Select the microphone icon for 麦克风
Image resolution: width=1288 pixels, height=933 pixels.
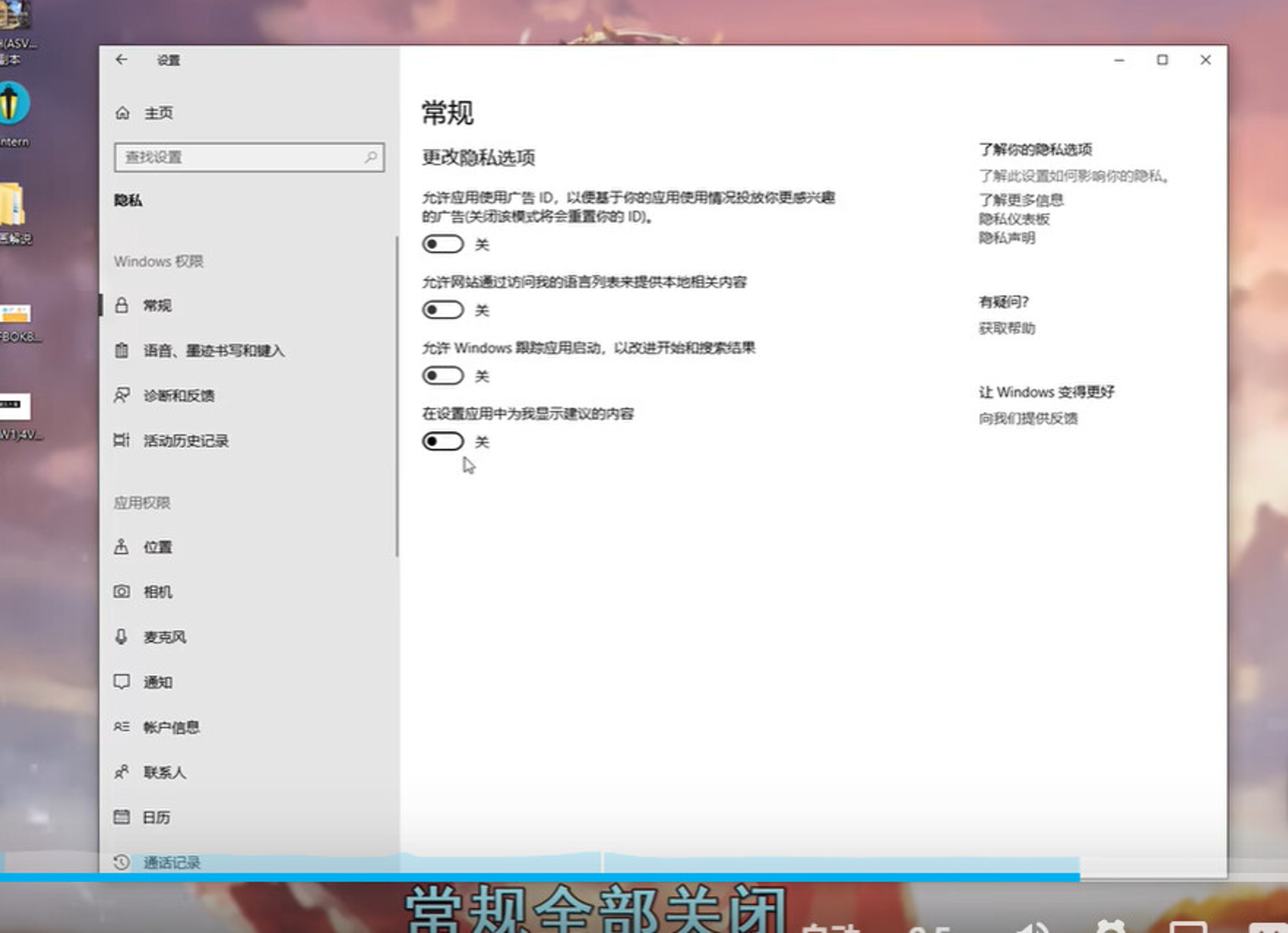coord(122,637)
